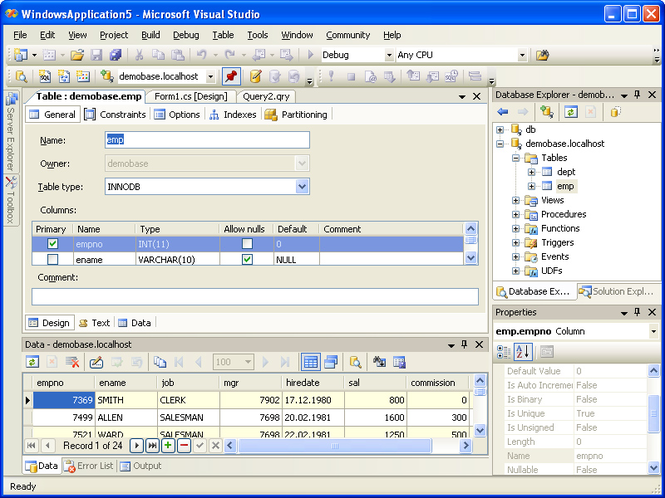Image resolution: width=665 pixels, height=498 pixels.
Task: Toggle auto-hide pin on Database Explorer panel
Action: pos(637,95)
